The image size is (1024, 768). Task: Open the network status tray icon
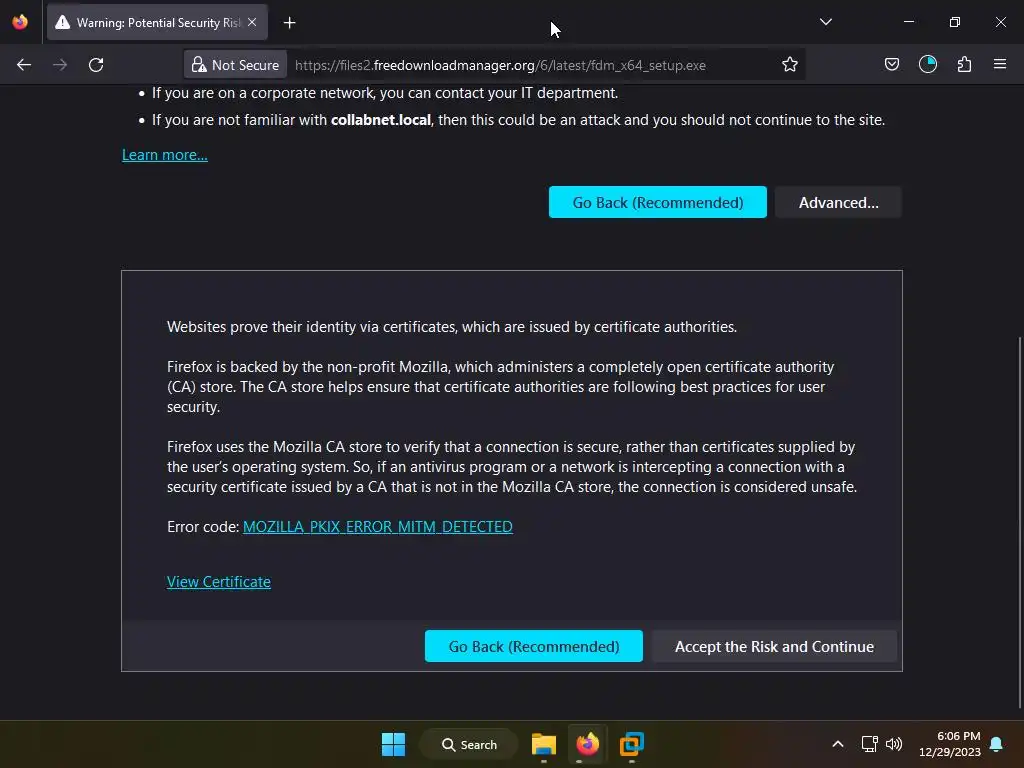click(869, 744)
